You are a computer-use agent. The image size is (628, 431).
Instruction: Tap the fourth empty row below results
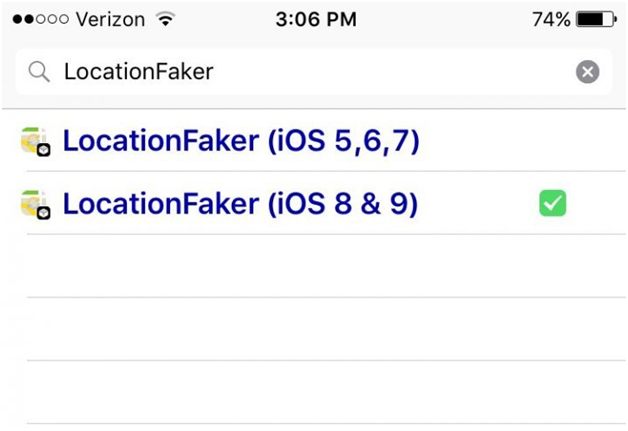click(x=320, y=427)
